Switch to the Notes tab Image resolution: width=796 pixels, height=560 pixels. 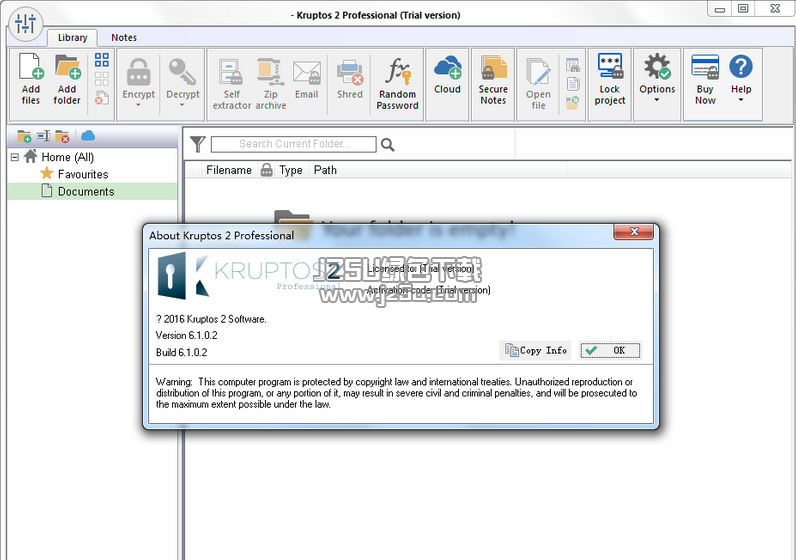point(124,38)
